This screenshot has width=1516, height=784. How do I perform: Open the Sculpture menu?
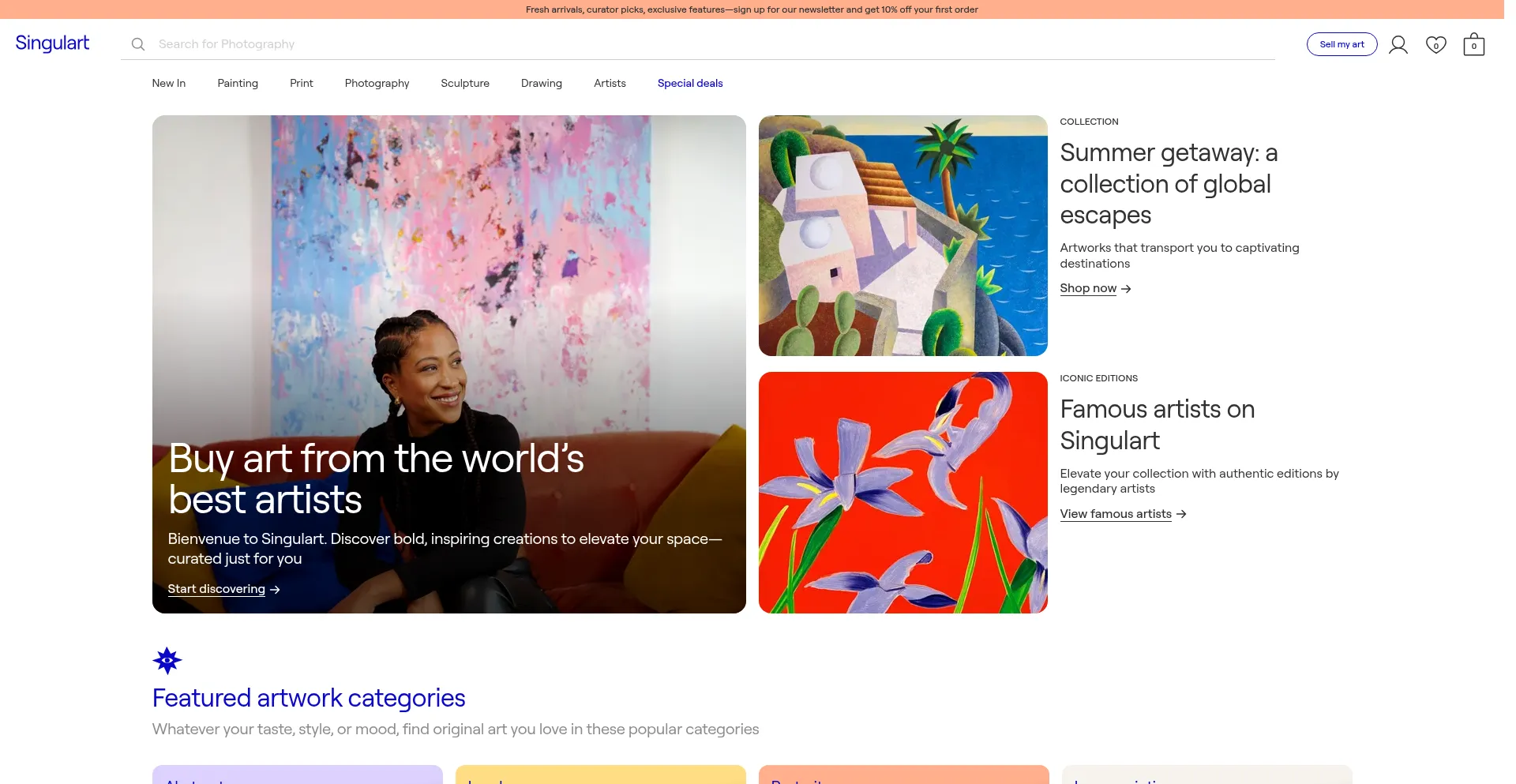pyautogui.click(x=465, y=83)
